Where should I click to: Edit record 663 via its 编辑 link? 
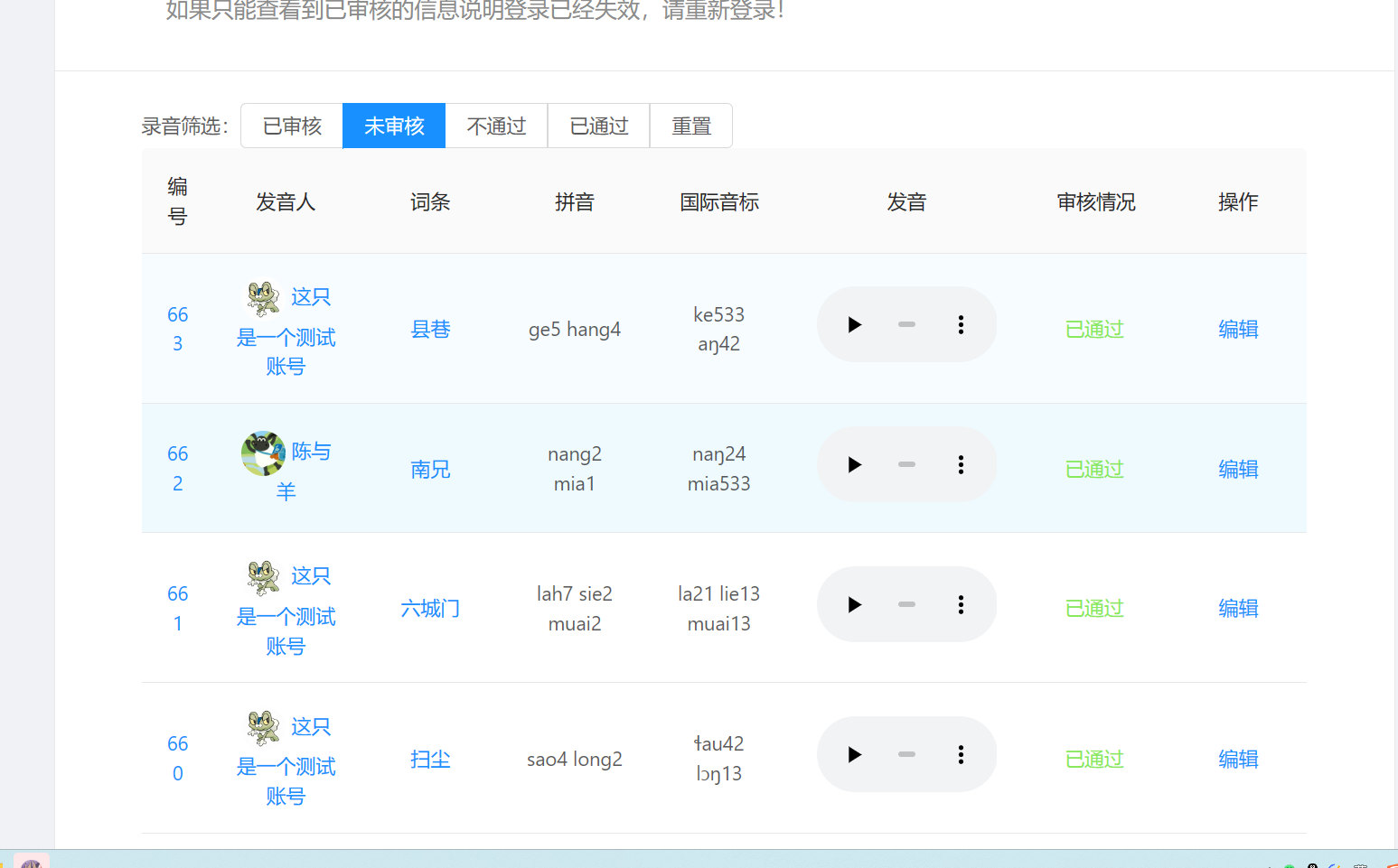click(1238, 329)
